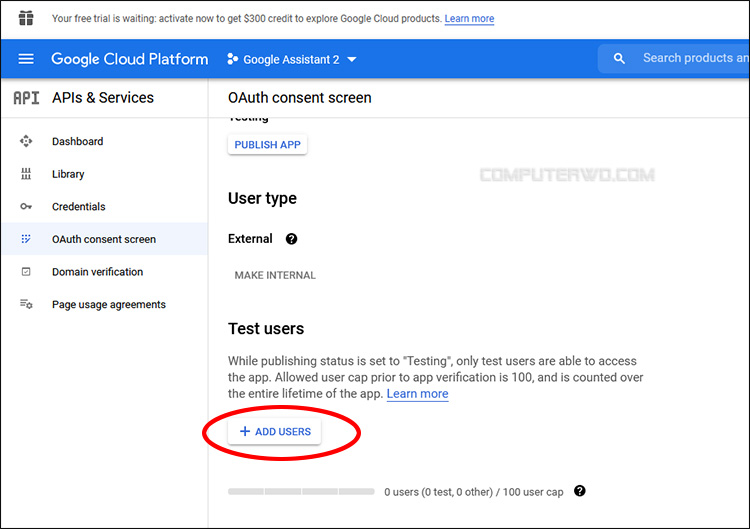Click the PUBLISH APP button
750x529 pixels.
(267, 144)
